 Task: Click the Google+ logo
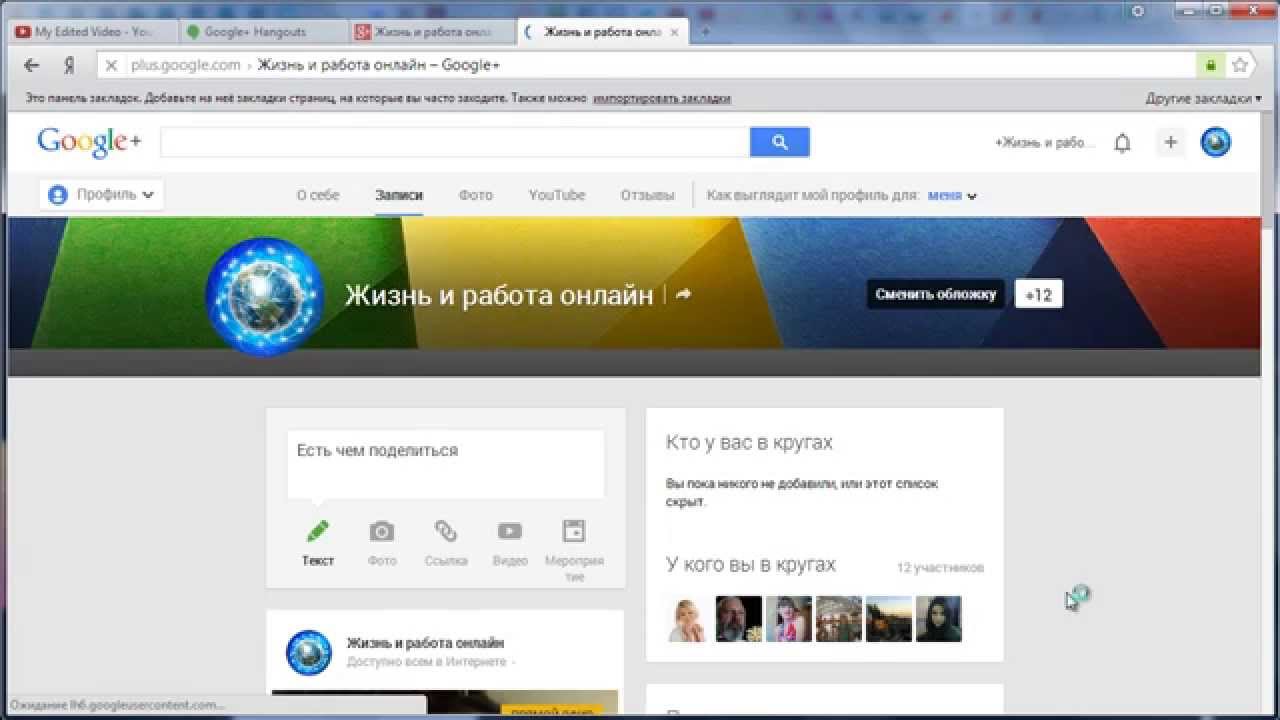(x=89, y=142)
